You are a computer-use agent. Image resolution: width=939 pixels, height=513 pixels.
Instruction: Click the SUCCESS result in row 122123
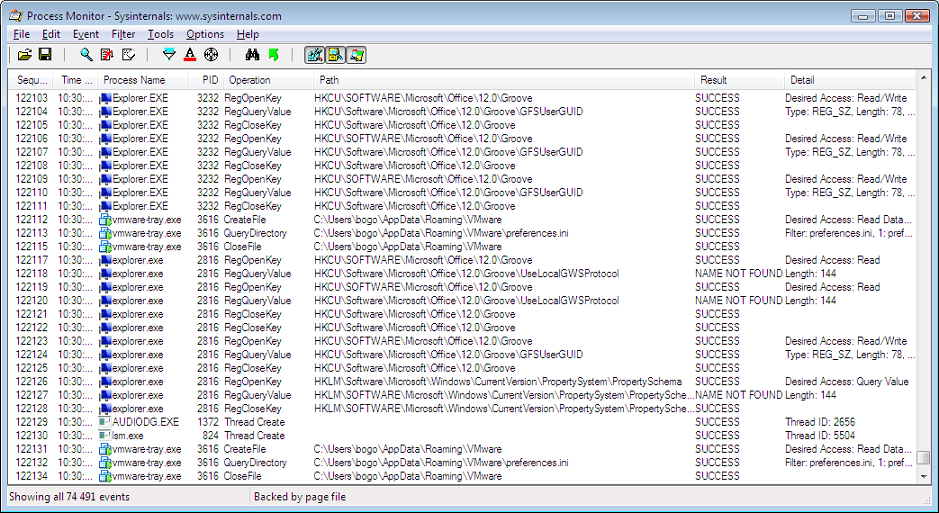pyautogui.click(x=717, y=341)
